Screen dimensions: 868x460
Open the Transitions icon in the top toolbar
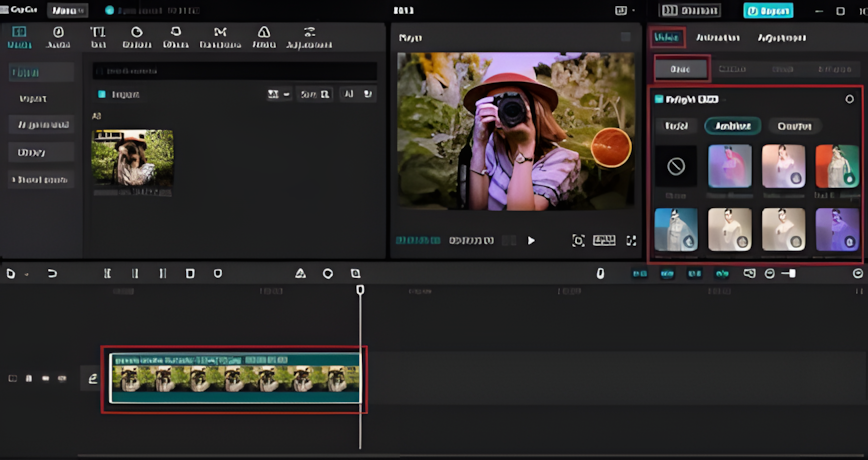220,37
